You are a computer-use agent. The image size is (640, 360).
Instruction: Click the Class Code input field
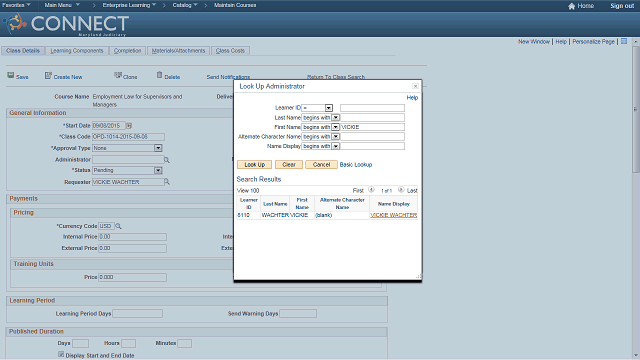click(x=128, y=137)
